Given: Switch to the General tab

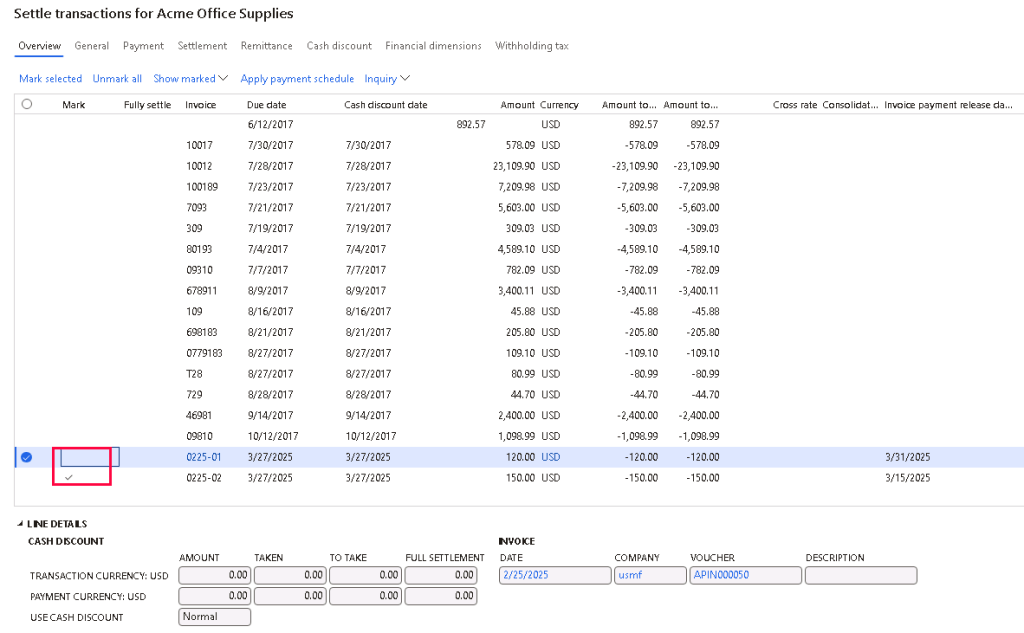Looking at the screenshot, I should pyautogui.click(x=92, y=46).
